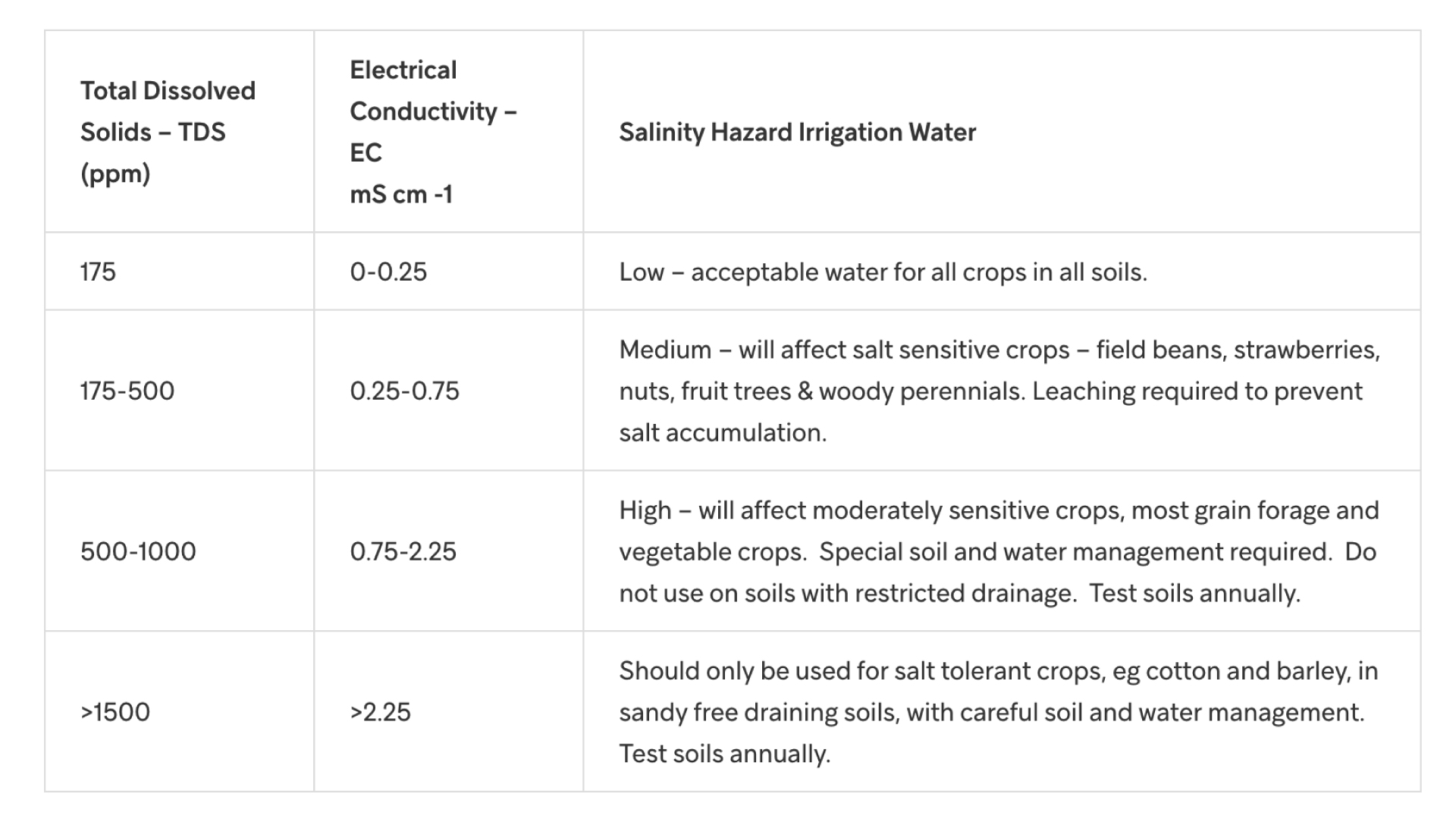Click the >1500 TDS cell
The image size is (1456, 819).
click(179, 711)
